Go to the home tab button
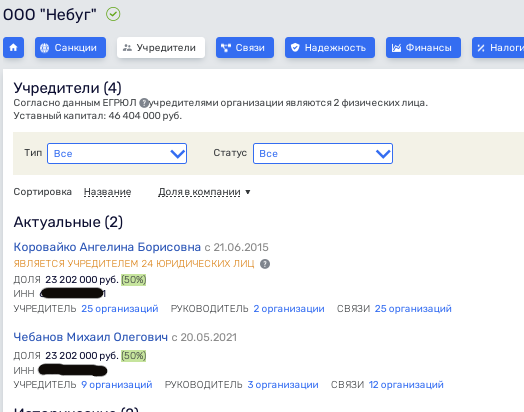The height and width of the screenshot is (412, 524). pos(13,47)
